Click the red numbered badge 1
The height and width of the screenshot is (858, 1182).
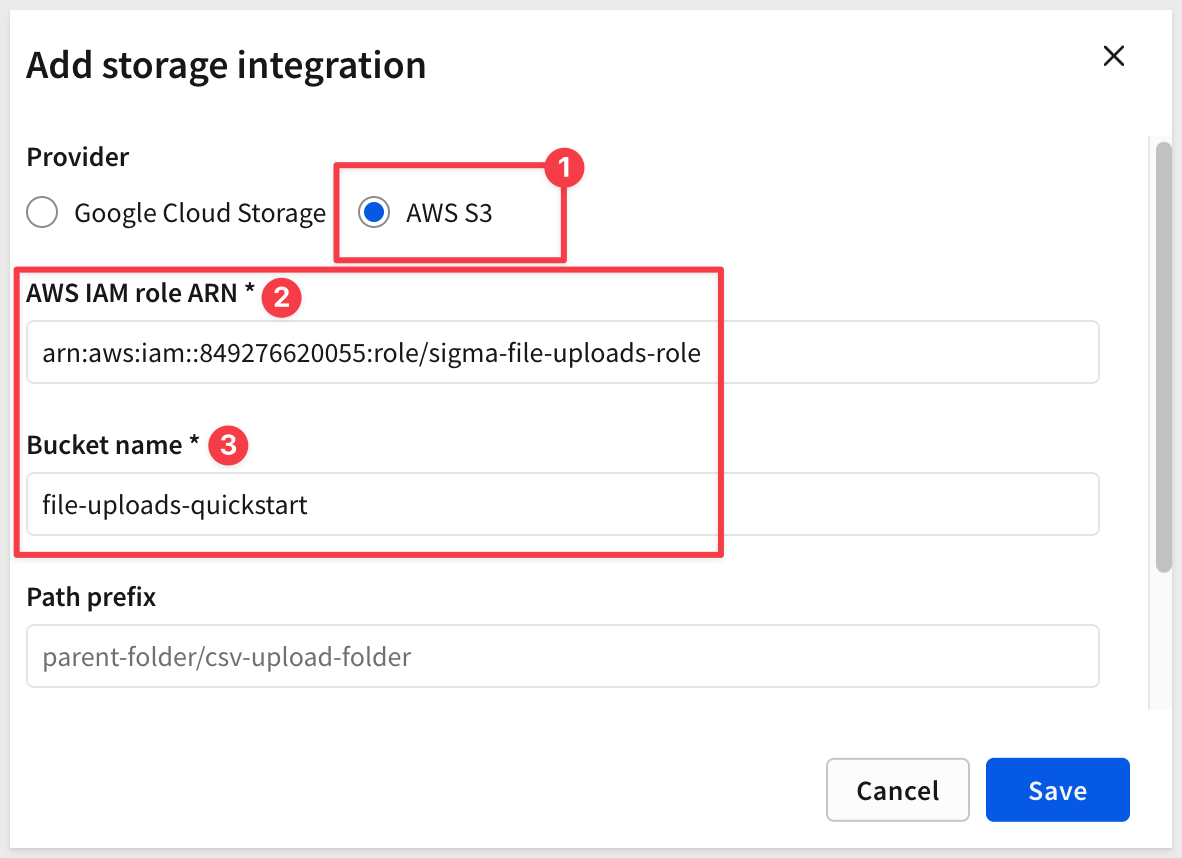tap(563, 167)
